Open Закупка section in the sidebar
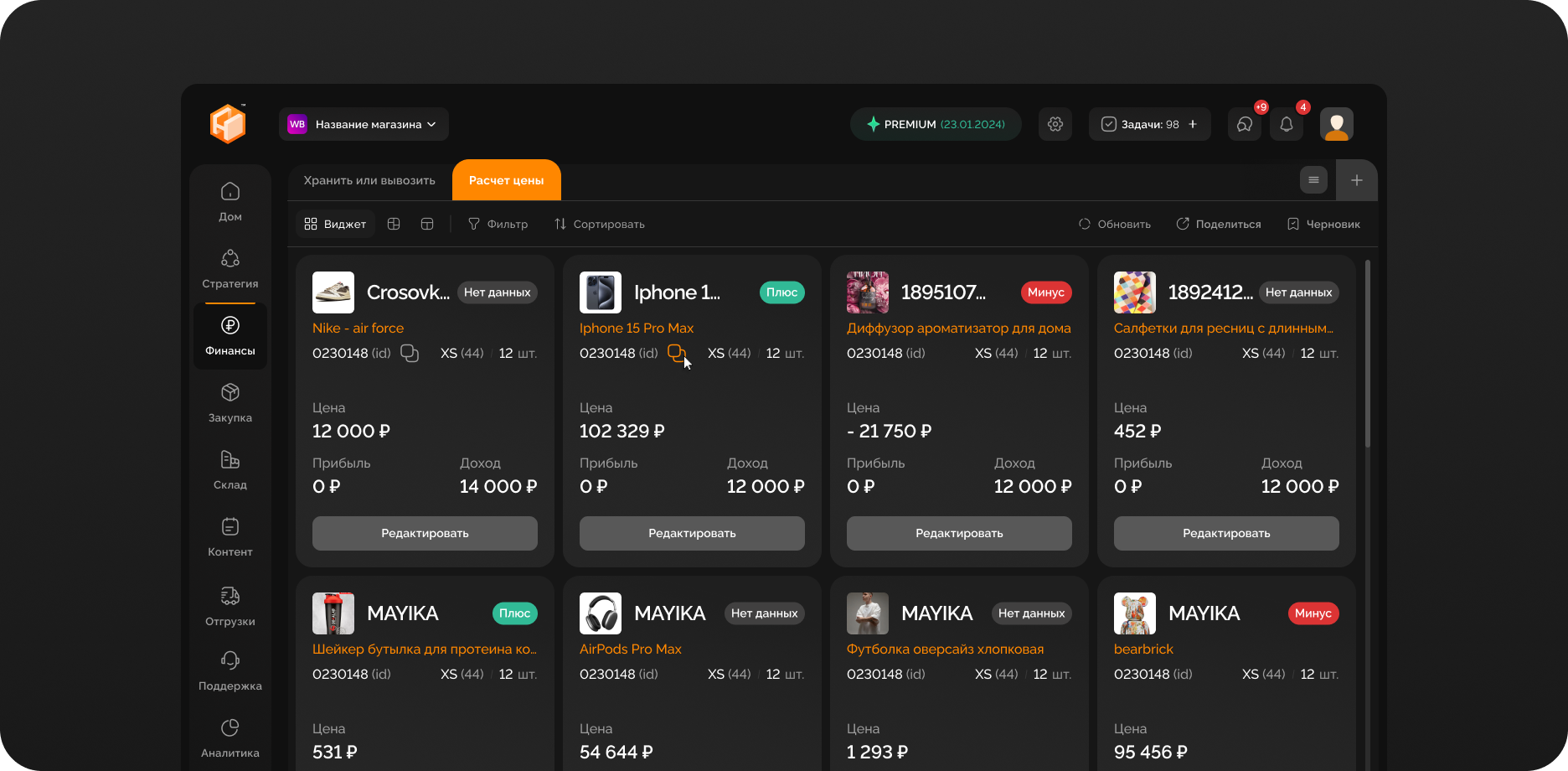The height and width of the screenshot is (771, 1568). (230, 403)
